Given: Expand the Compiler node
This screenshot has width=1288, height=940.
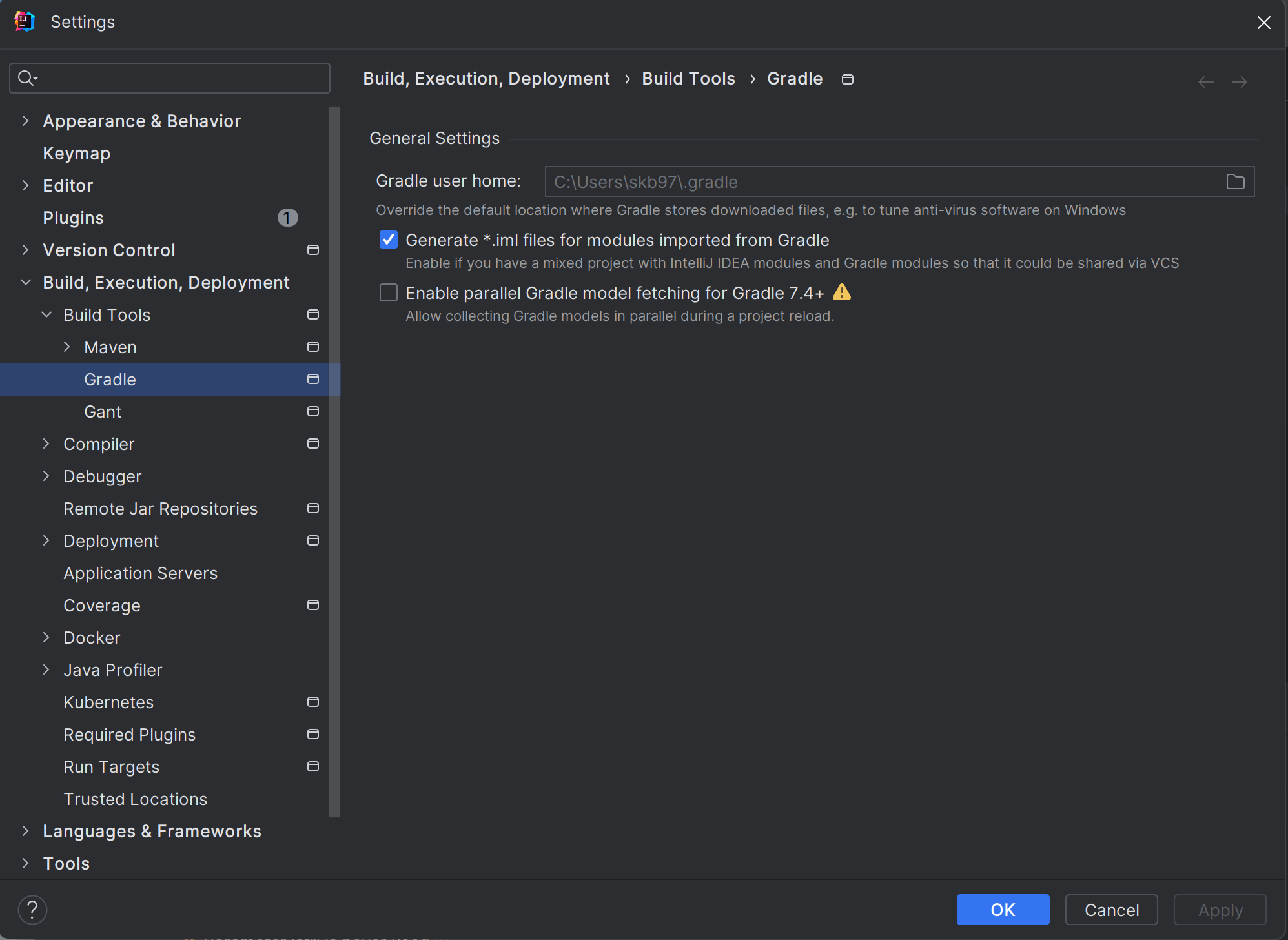Looking at the screenshot, I should click(x=46, y=444).
